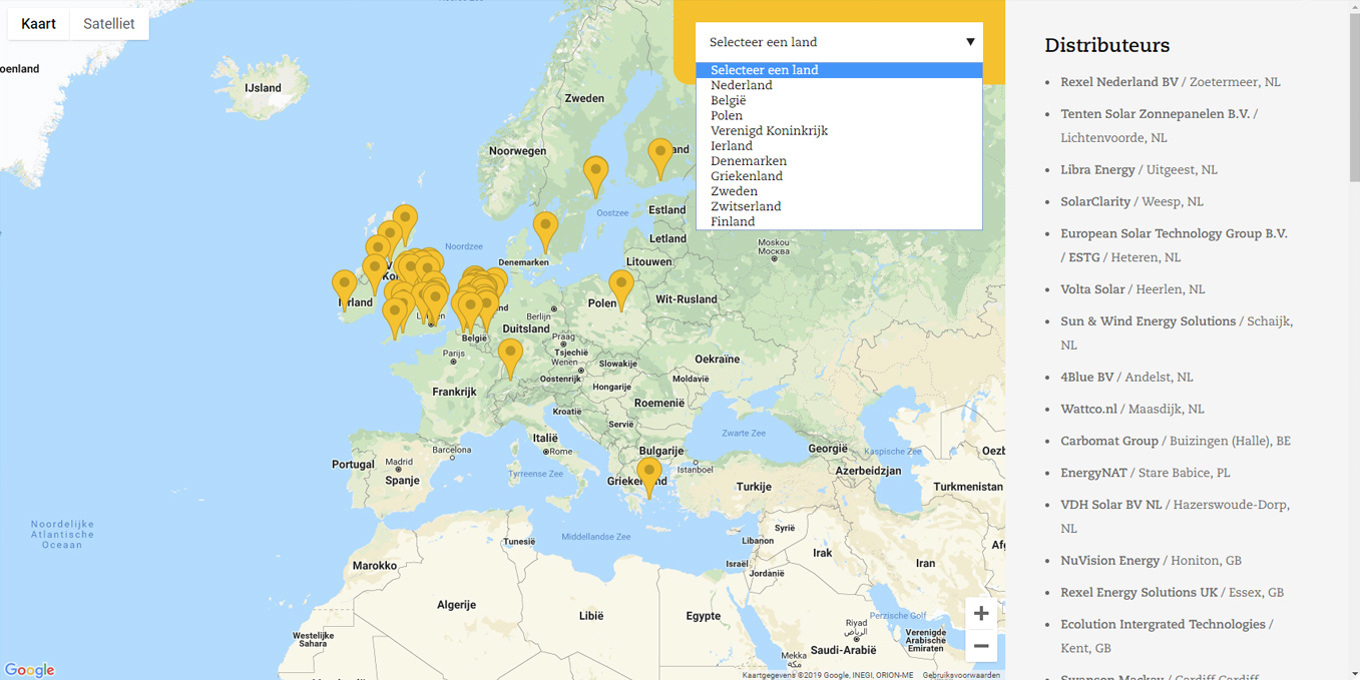Click the map marker in Greece
This screenshot has width=1360, height=680.
pos(649,473)
